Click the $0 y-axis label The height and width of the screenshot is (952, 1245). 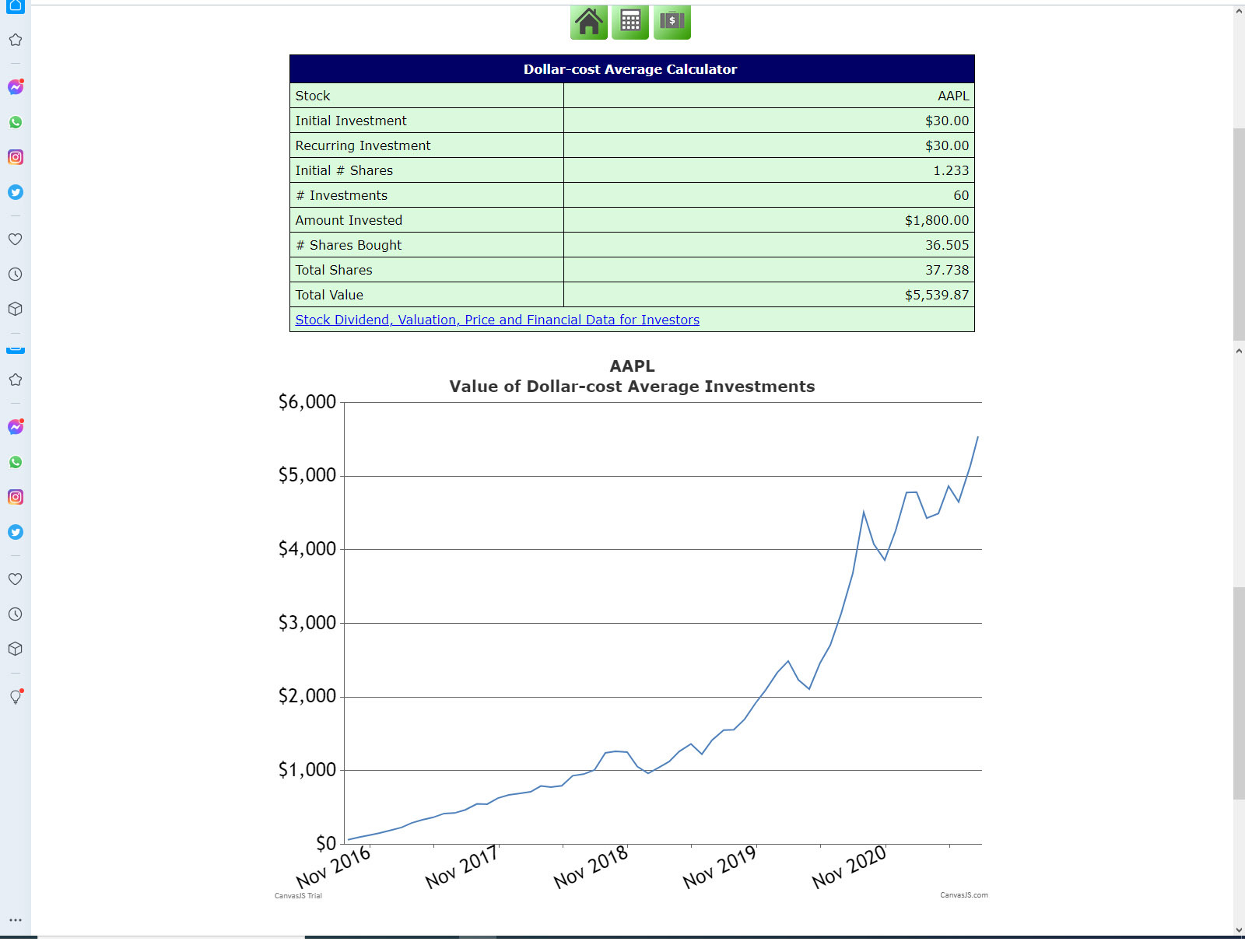pyautogui.click(x=326, y=843)
